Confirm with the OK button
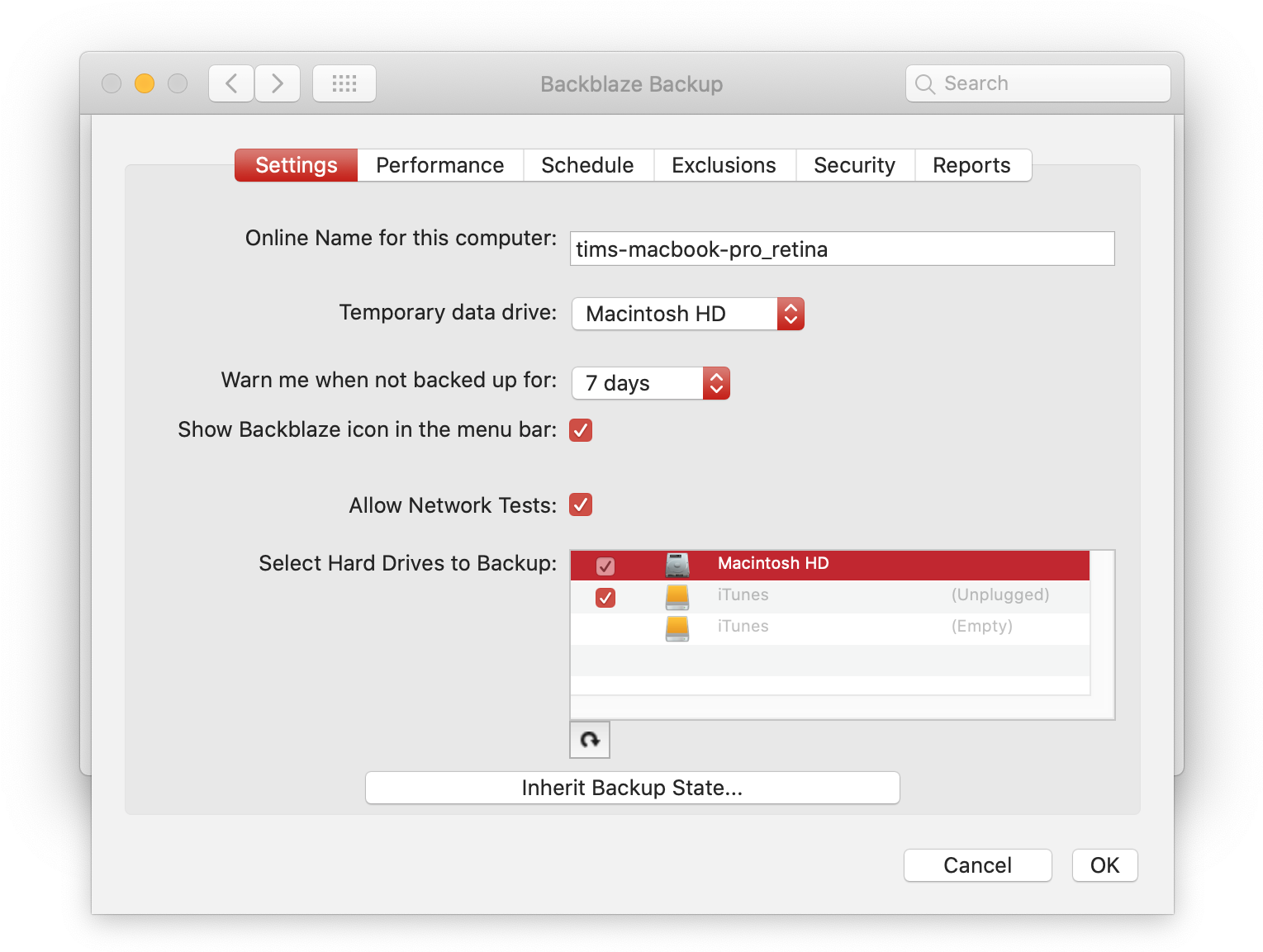This screenshot has width=1263, height=952. coord(1105,865)
